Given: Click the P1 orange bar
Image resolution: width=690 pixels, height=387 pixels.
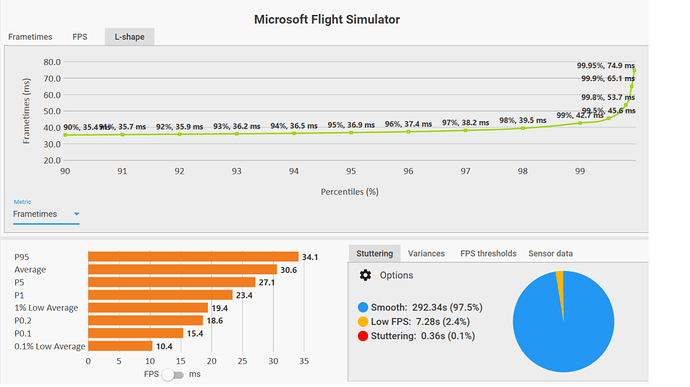Looking at the screenshot, I should 160,295.
